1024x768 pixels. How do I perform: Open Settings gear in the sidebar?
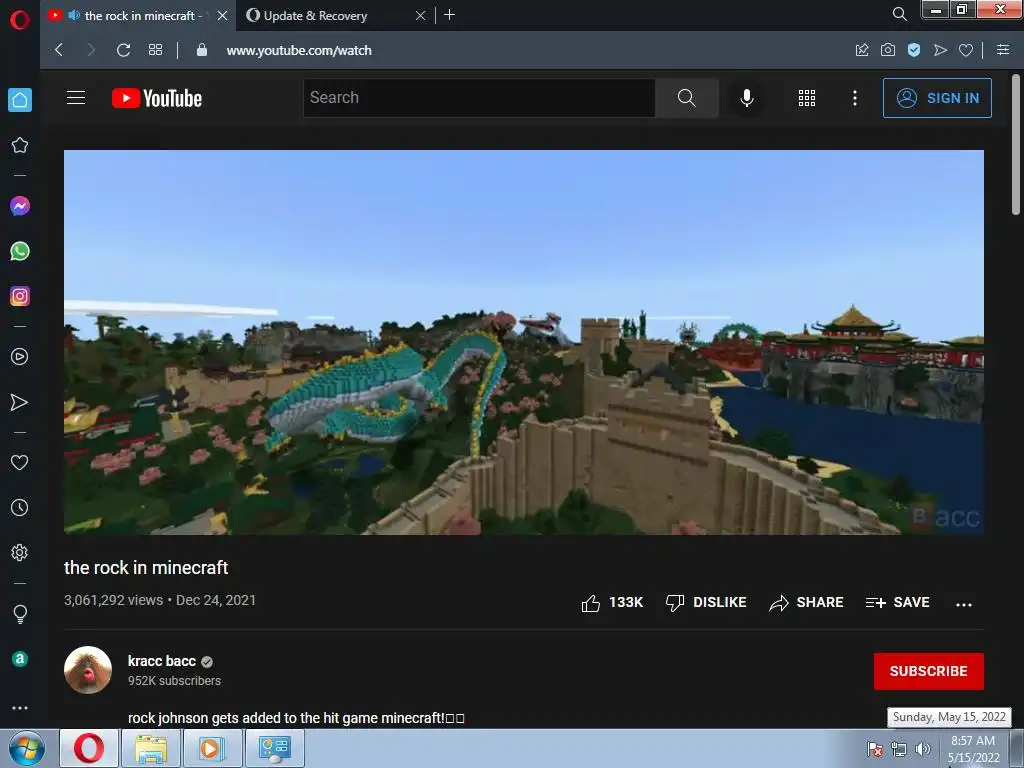[x=20, y=552]
